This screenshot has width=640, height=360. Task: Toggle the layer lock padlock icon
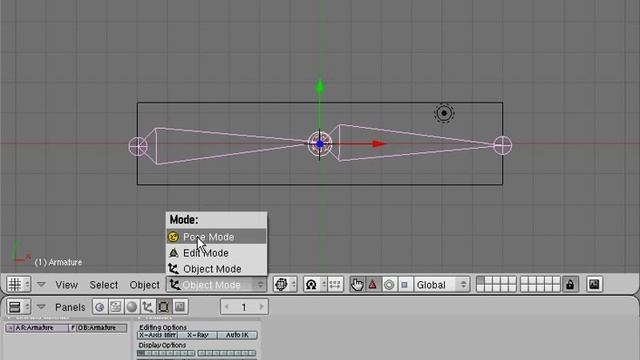tap(570, 284)
